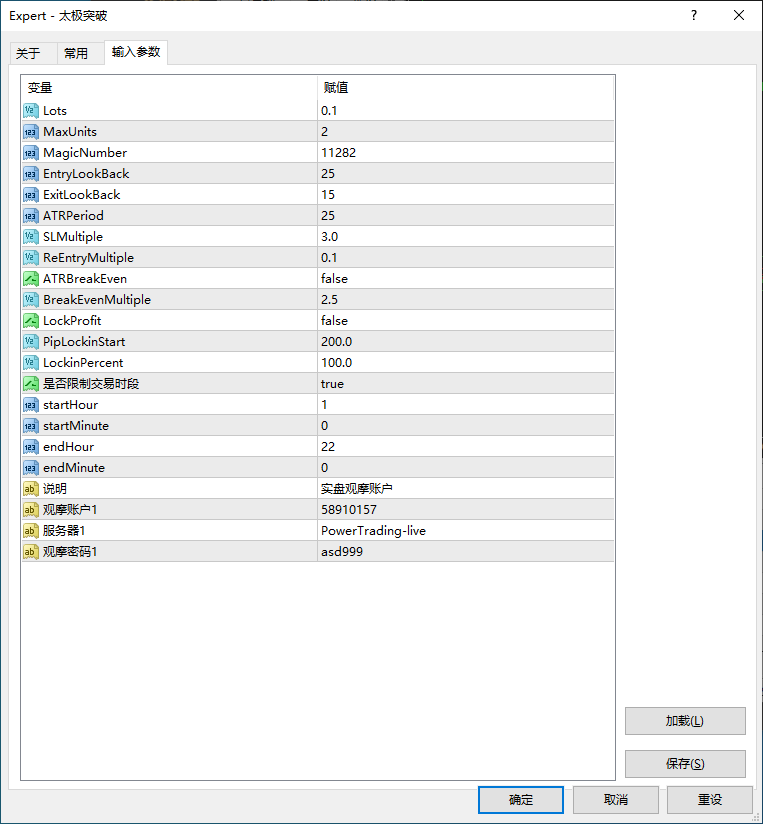The image size is (763, 824).
Task: Select the MagicNumber variable name
Action: tap(85, 152)
